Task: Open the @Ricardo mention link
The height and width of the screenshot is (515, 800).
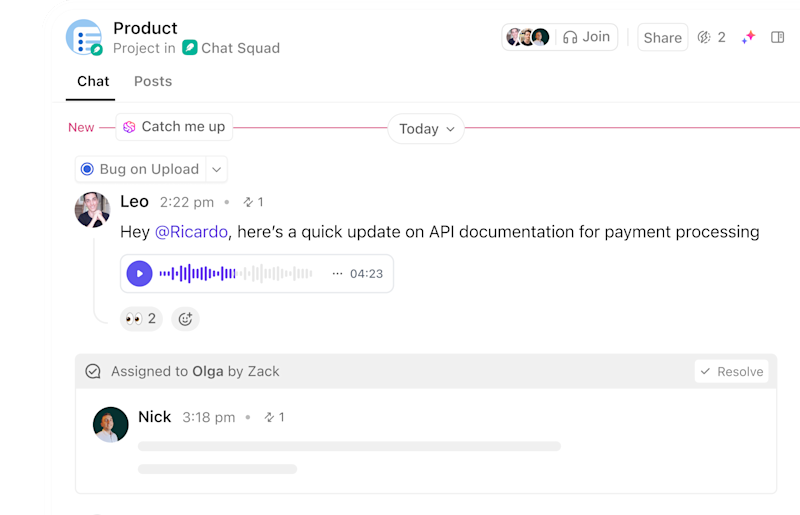Action: tap(191, 232)
